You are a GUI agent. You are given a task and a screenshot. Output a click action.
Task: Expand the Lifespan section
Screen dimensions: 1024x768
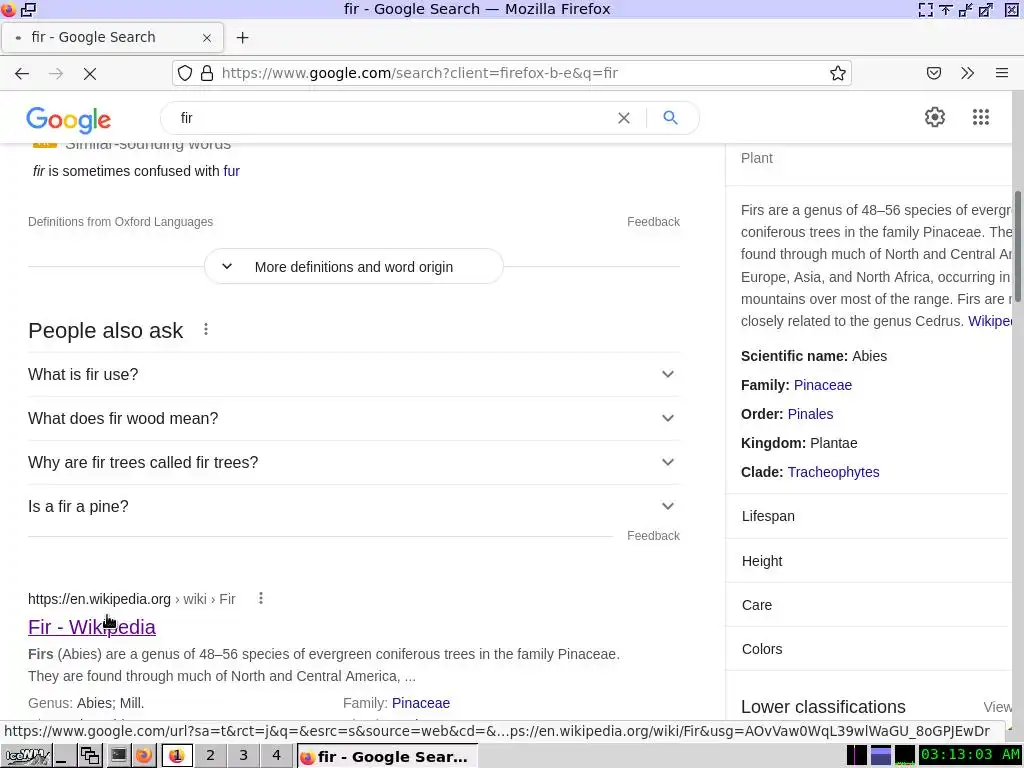coord(869,516)
